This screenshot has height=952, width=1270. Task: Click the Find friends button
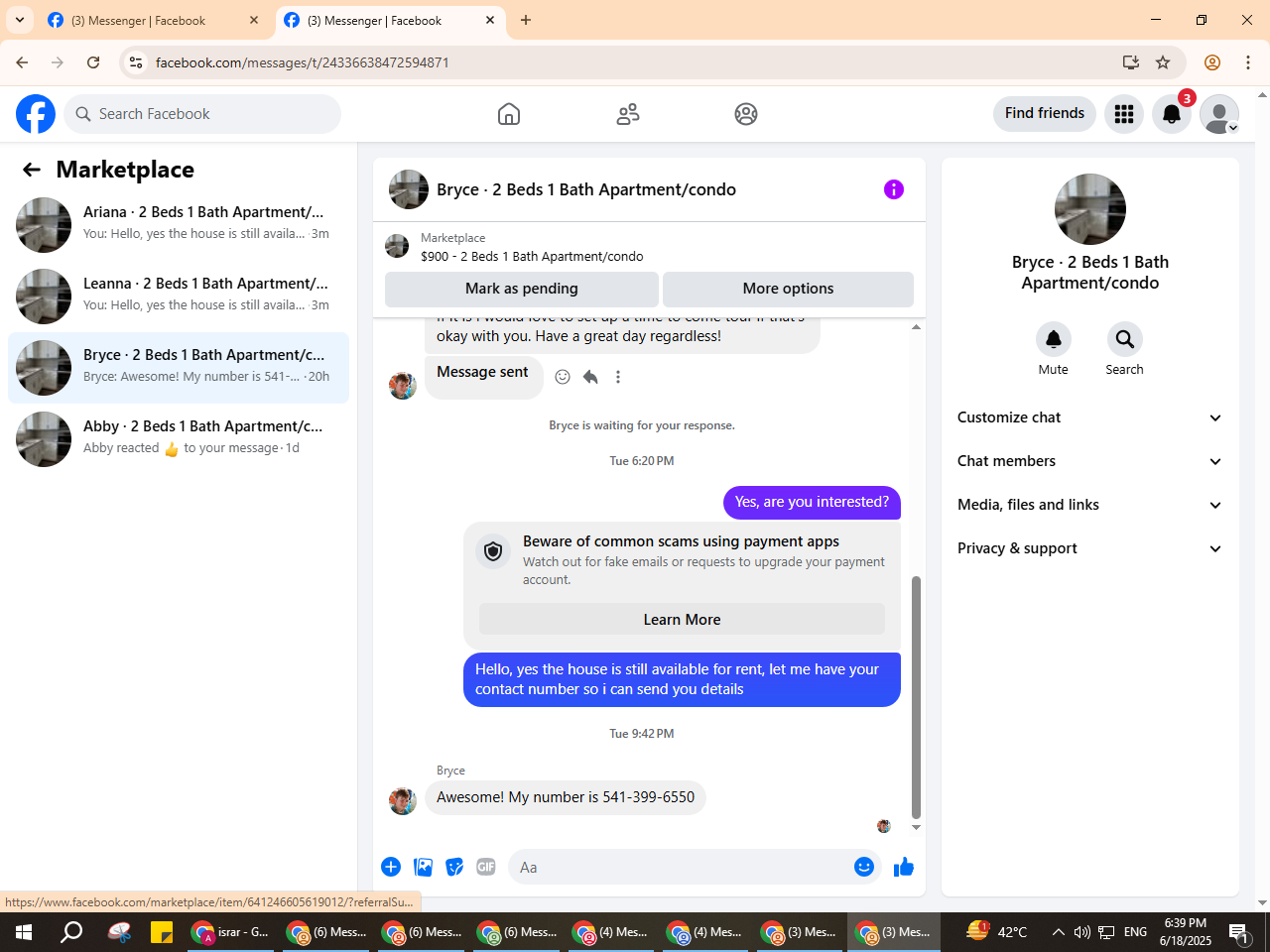[1045, 114]
